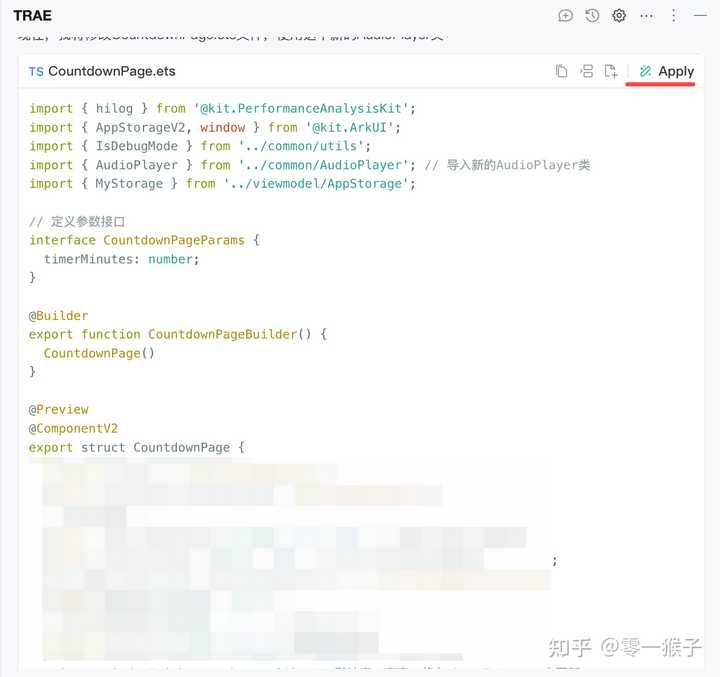Click the '@Preview' decorator
720x677 pixels.
[58, 410]
